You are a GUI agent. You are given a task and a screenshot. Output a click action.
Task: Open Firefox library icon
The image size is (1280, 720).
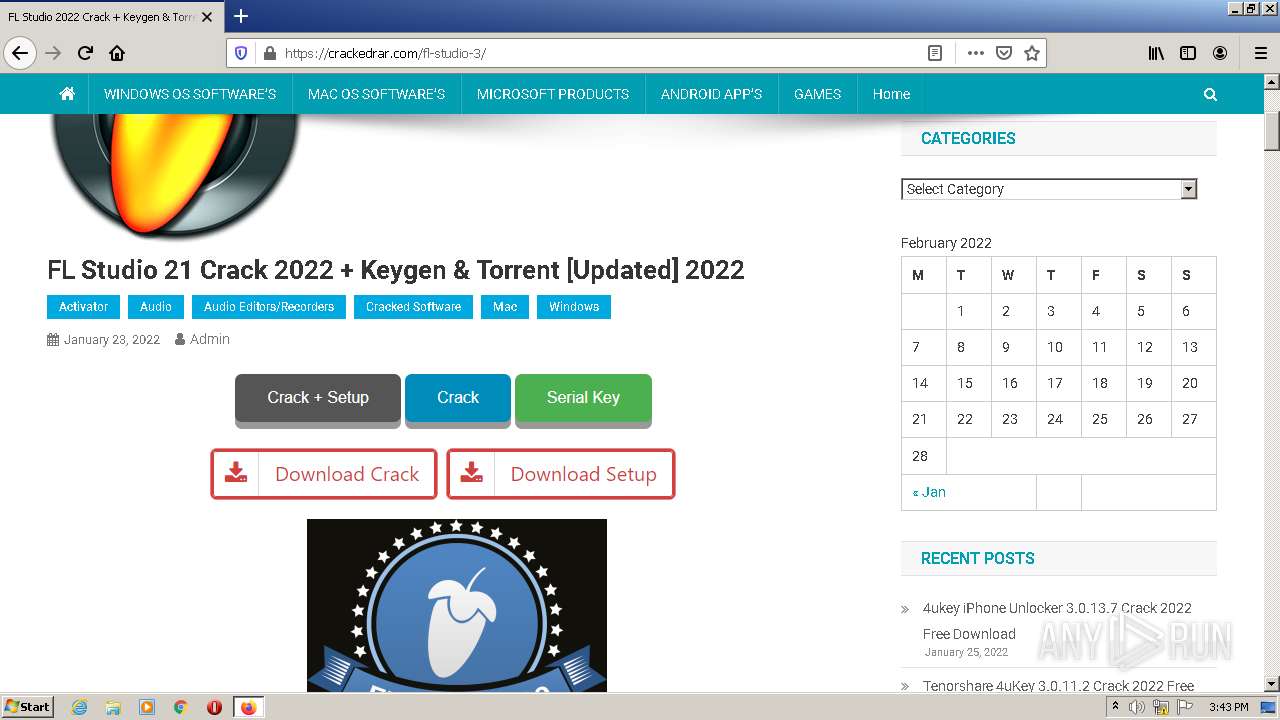(1156, 53)
